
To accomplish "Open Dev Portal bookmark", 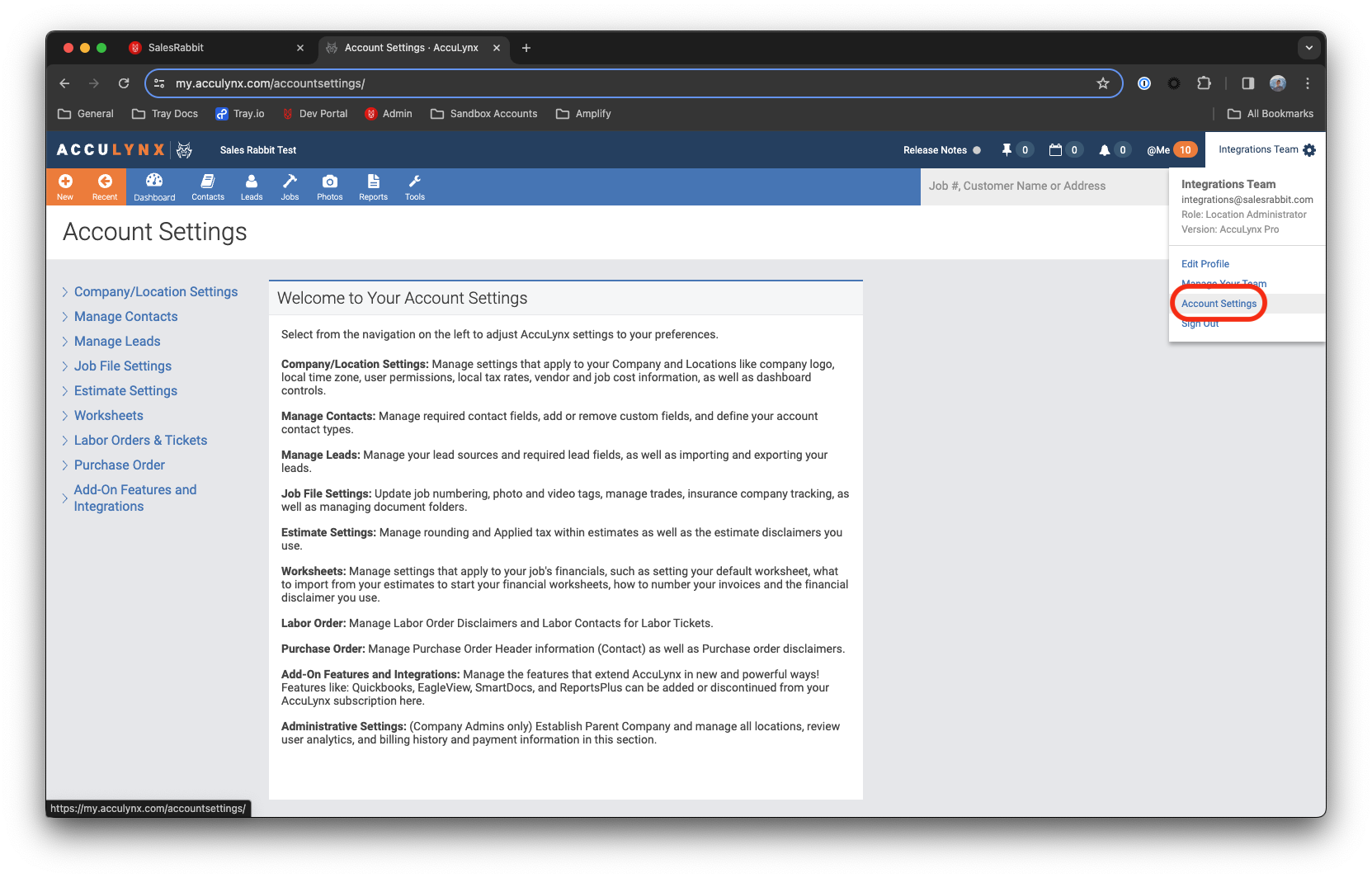I will (315, 114).
